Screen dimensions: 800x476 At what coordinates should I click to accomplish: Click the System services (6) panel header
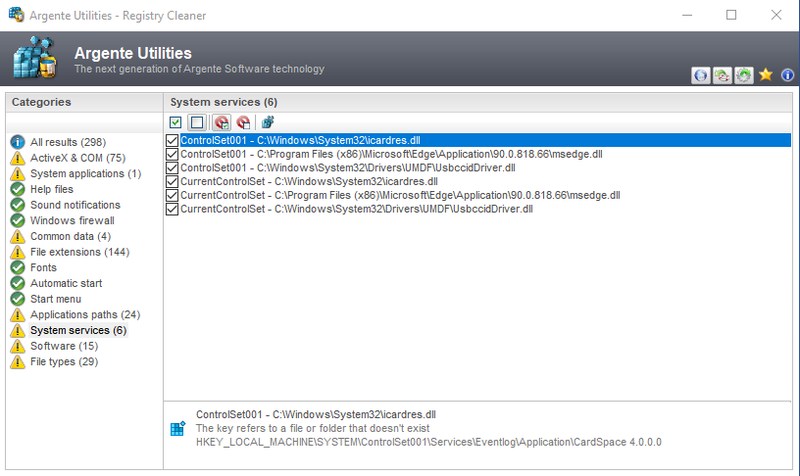478,102
